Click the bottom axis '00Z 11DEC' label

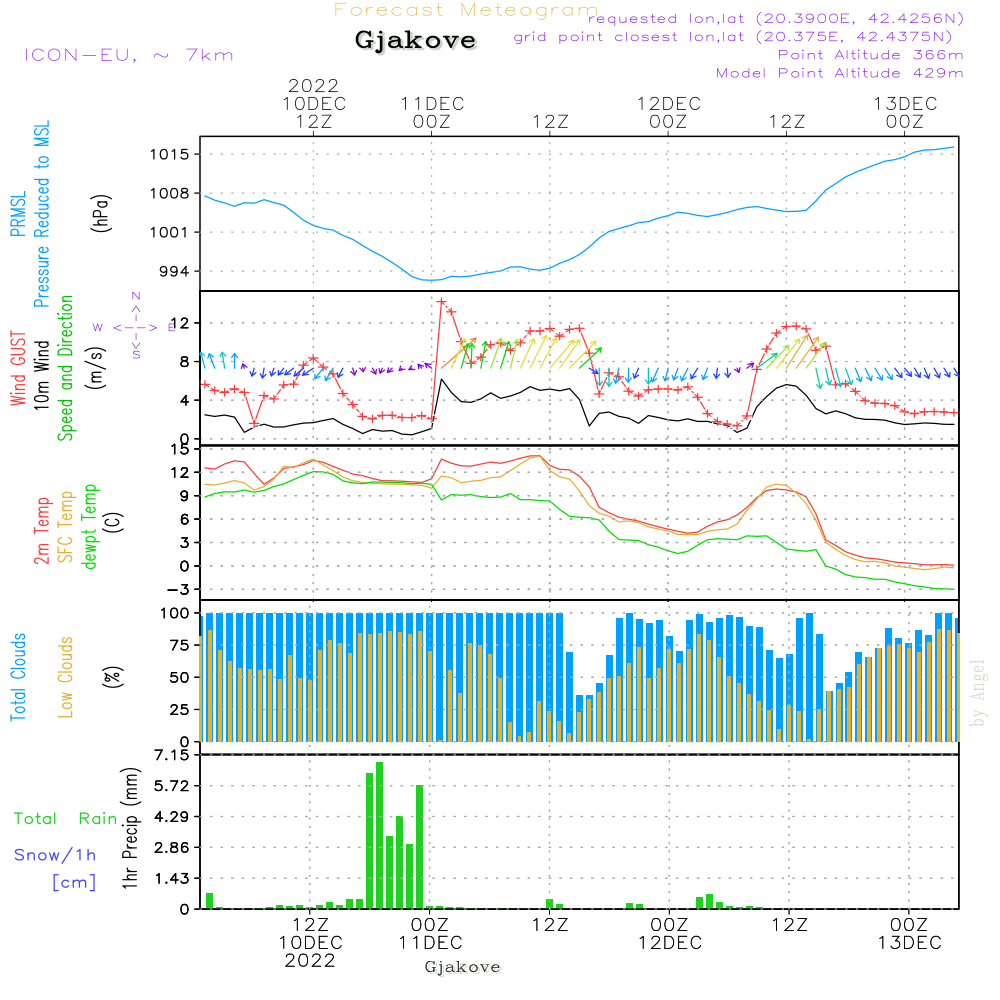(430, 934)
